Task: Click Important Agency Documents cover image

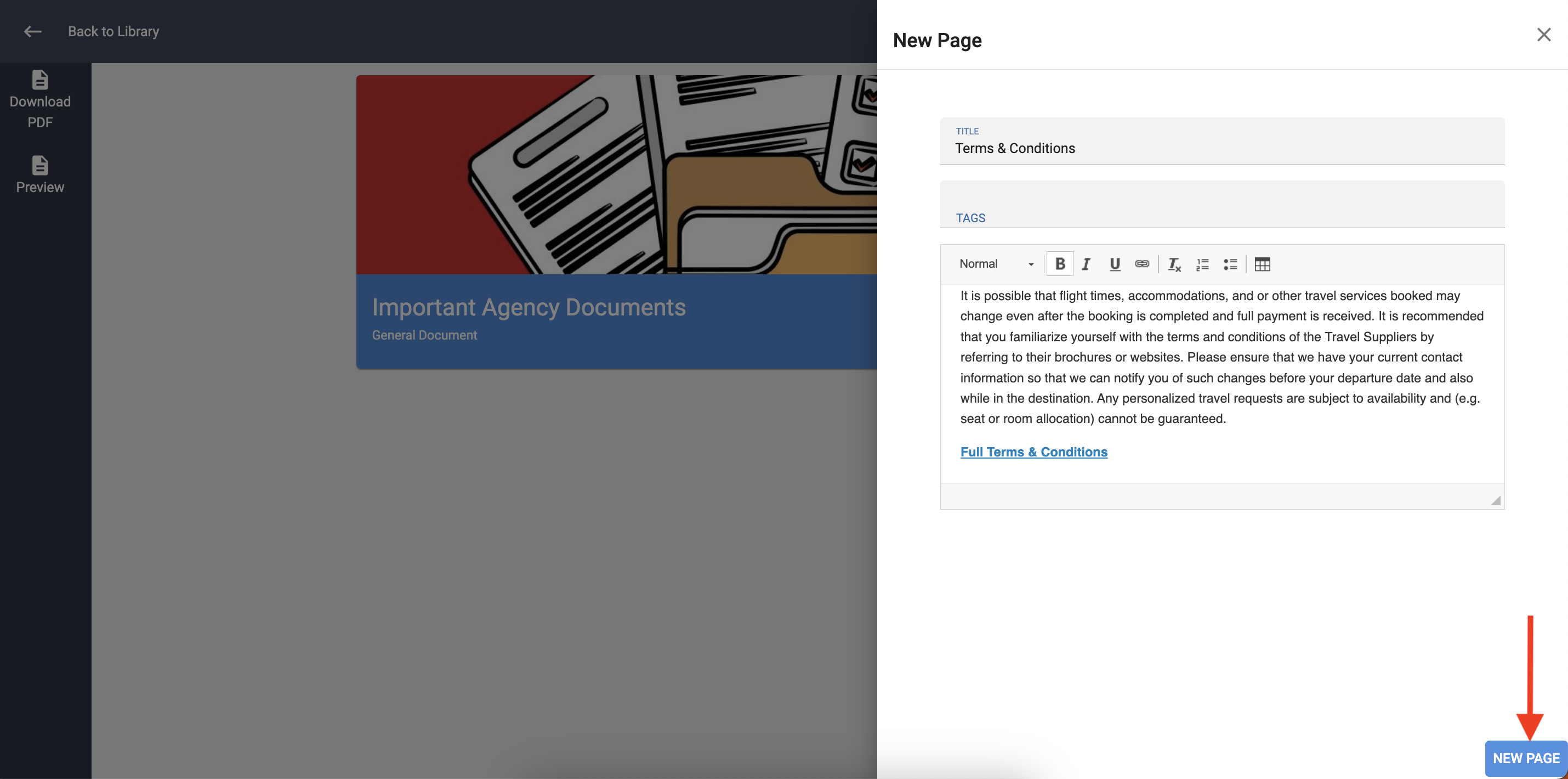Action: click(x=616, y=174)
